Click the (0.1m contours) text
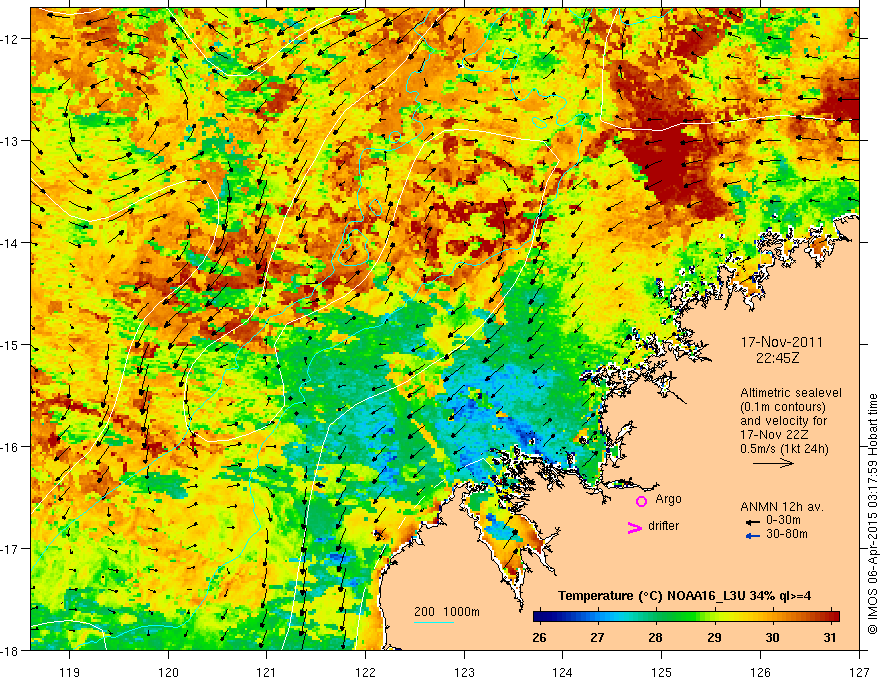880x680 pixels. (x=783, y=407)
